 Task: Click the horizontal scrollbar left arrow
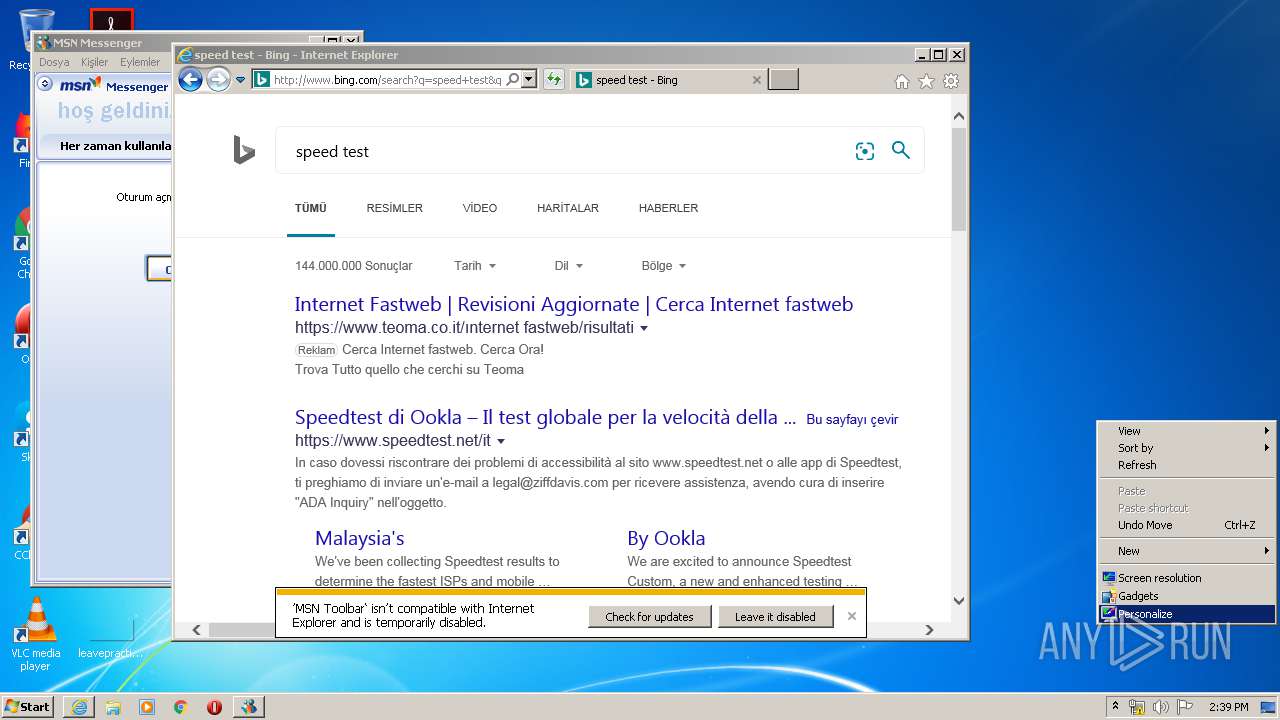click(x=196, y=630)
